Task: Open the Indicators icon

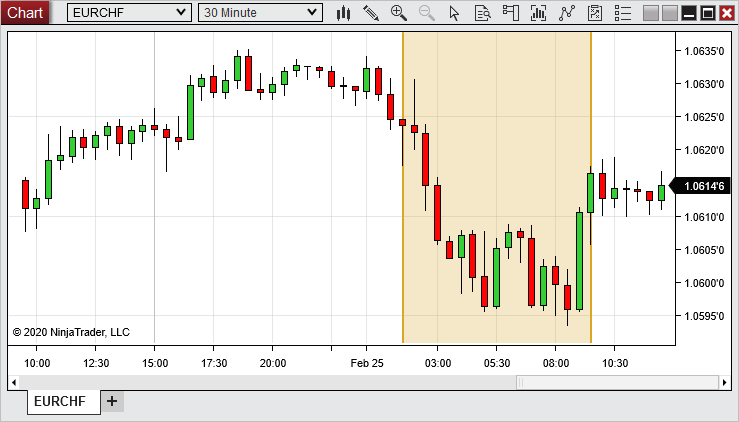Action: tap(539, 13)
